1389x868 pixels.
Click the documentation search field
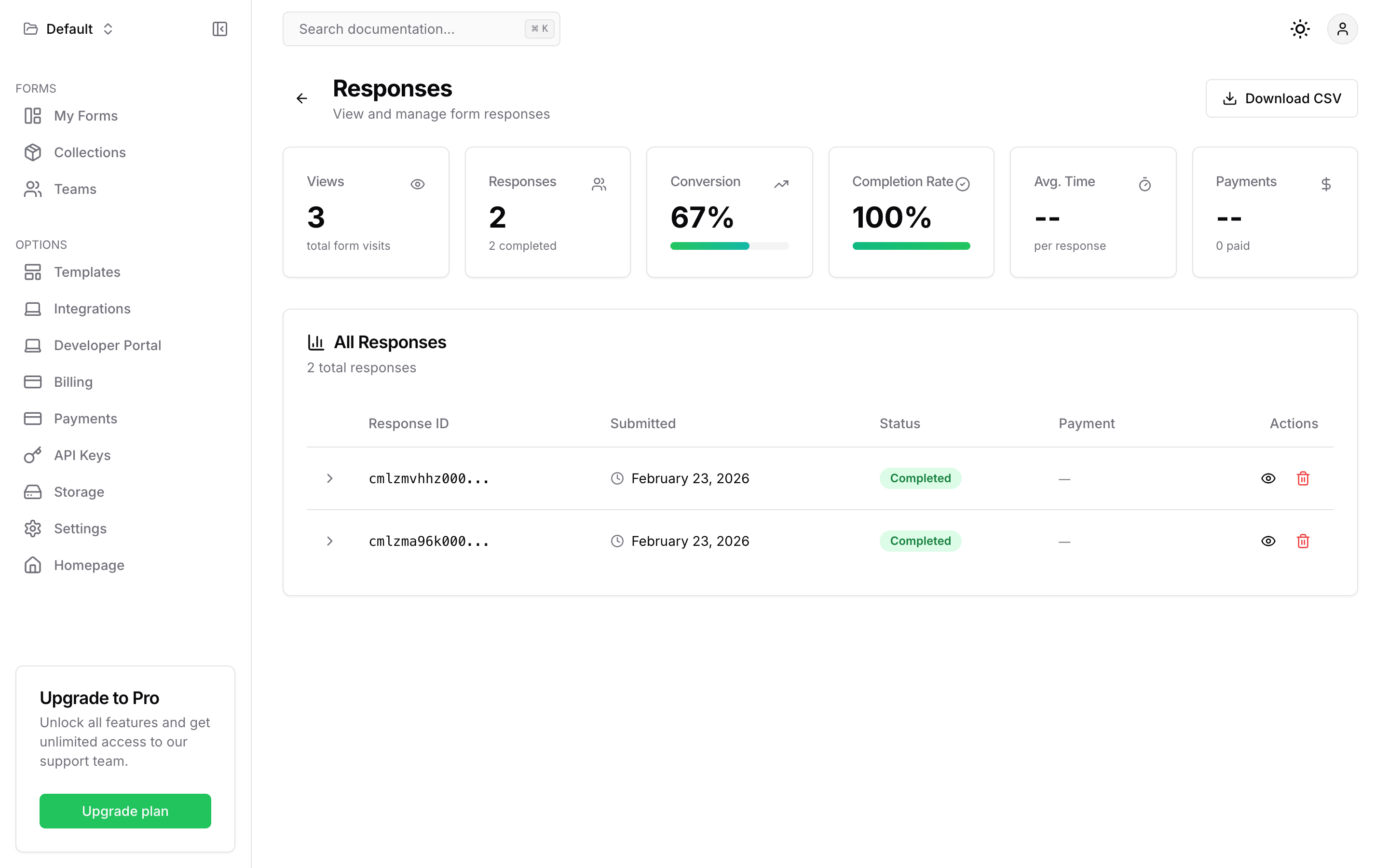point(421,28)
